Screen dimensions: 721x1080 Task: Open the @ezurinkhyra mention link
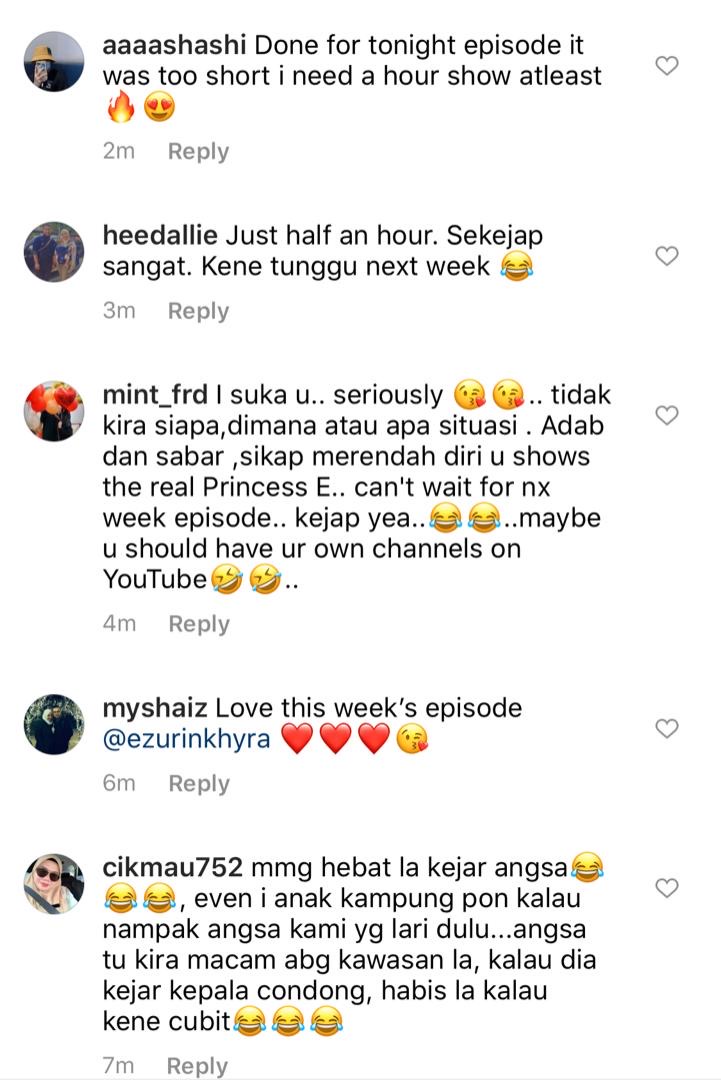coord(187,739)
